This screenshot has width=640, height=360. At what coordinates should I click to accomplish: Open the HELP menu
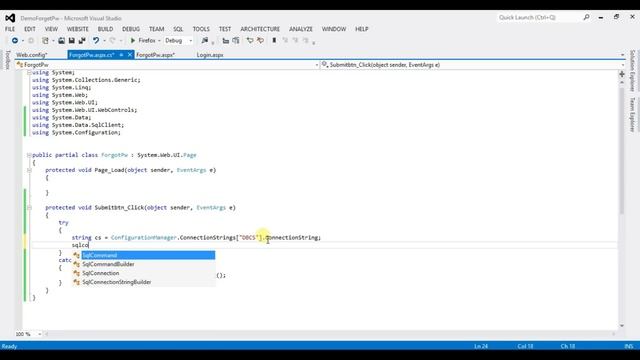[x=362, y=29]
